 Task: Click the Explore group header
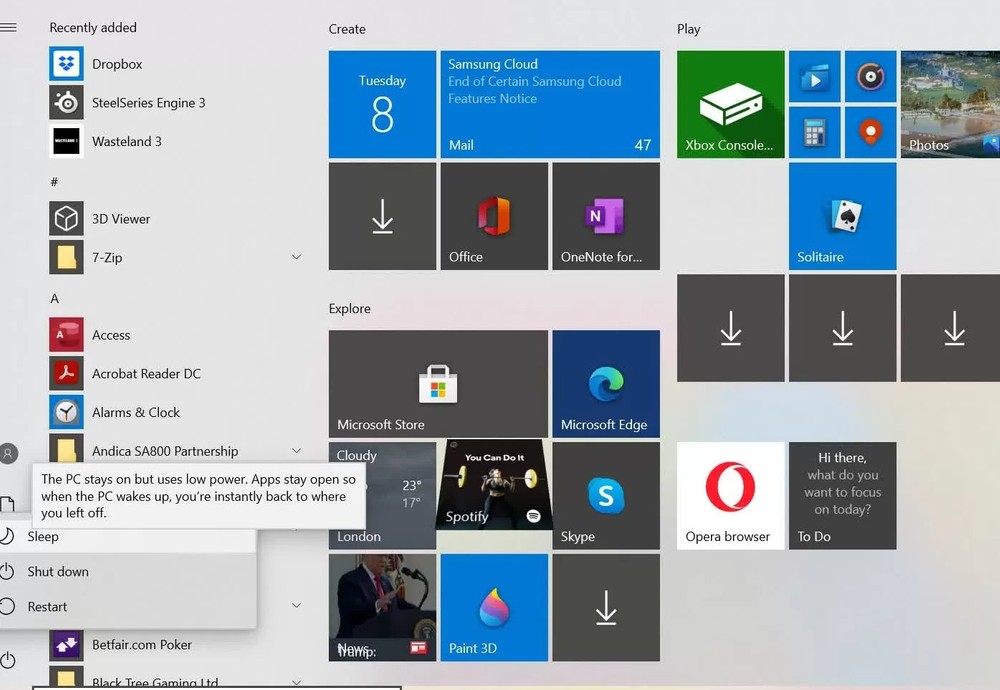coord(349,309)
